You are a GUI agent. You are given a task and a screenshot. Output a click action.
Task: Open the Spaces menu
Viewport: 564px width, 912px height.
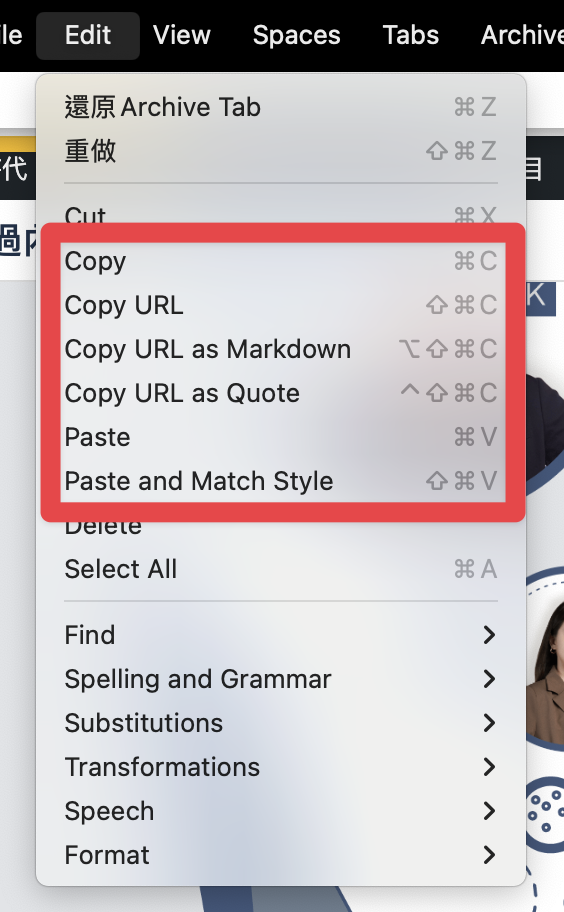coord(297,35)
